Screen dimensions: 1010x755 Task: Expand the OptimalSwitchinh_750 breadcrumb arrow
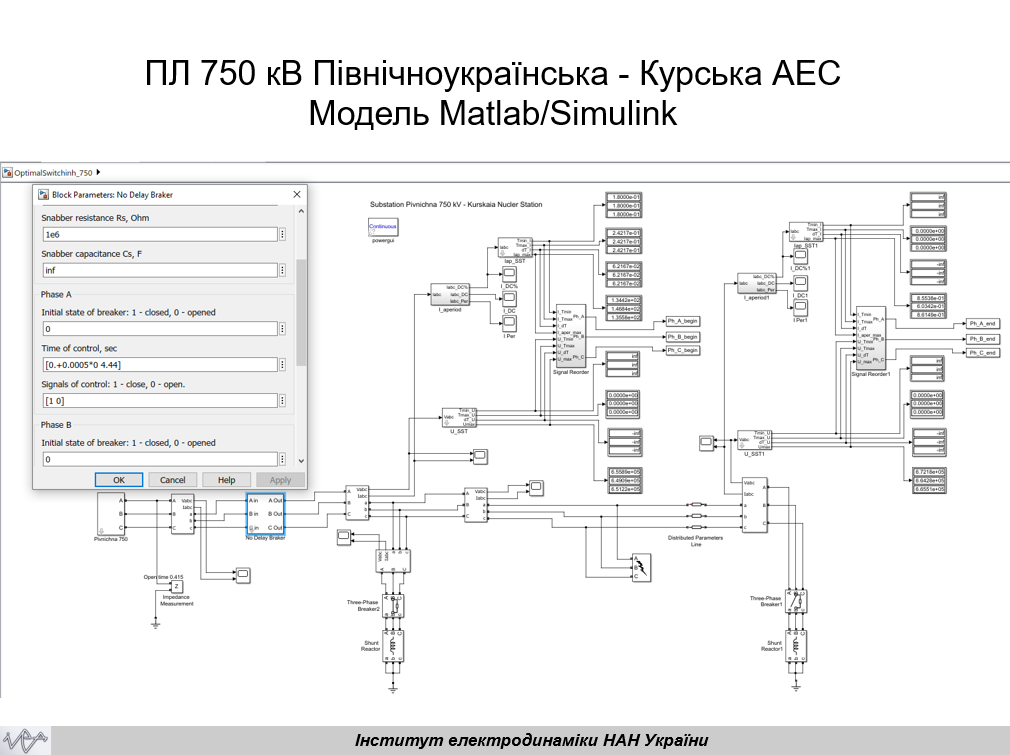point(98,173)
